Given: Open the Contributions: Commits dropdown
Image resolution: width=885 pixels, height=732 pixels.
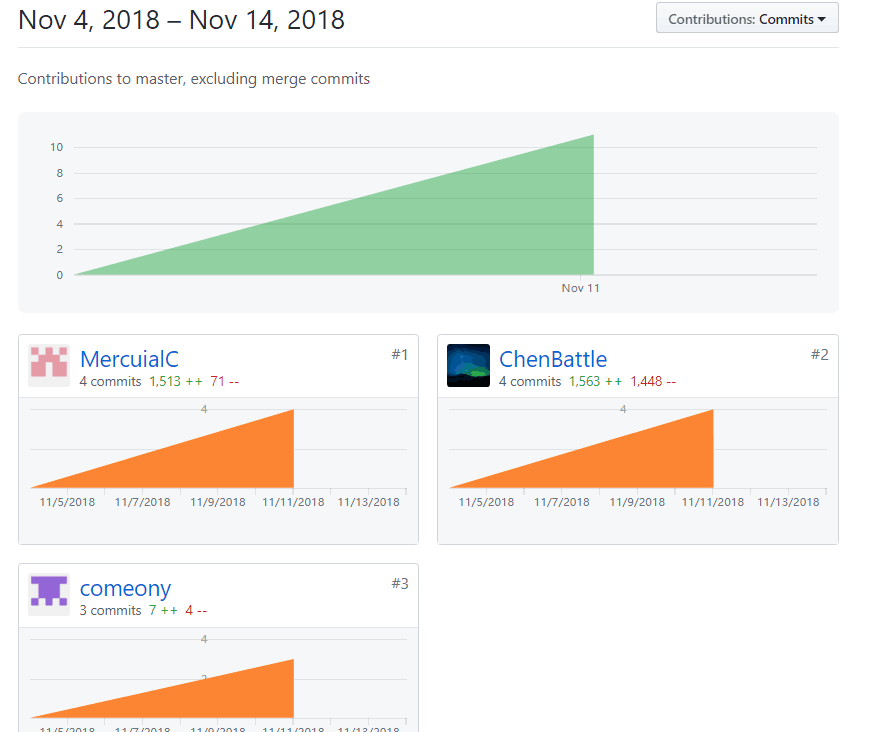Looking at the screenshot, I should [x=747, y=19].
